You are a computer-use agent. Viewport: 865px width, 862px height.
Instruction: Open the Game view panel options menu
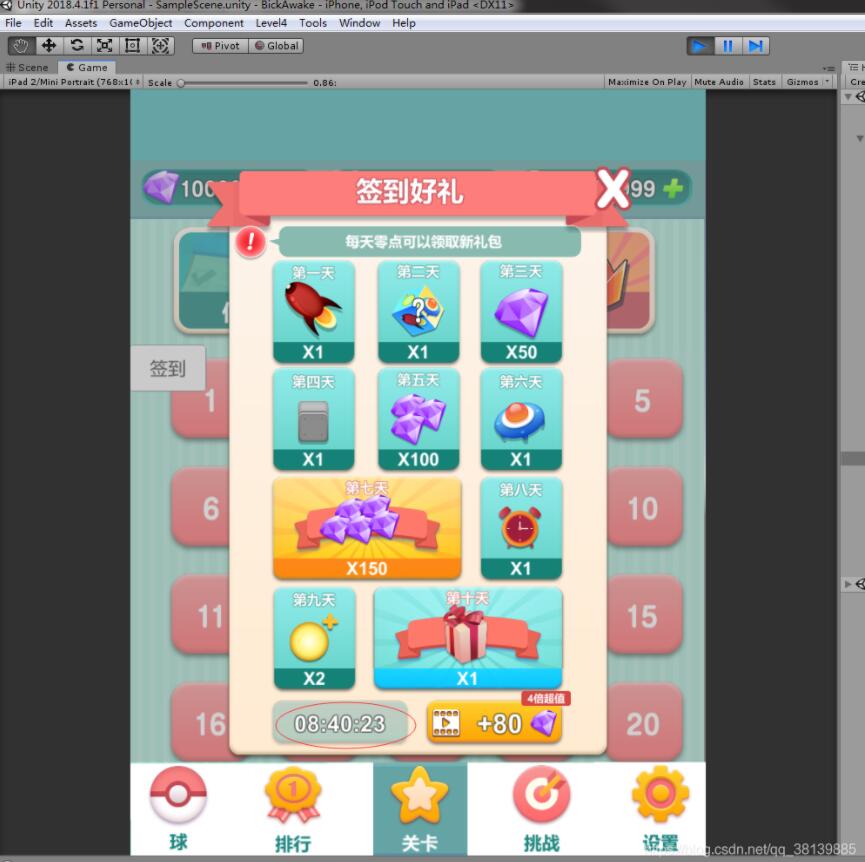(x=829, y=68)
